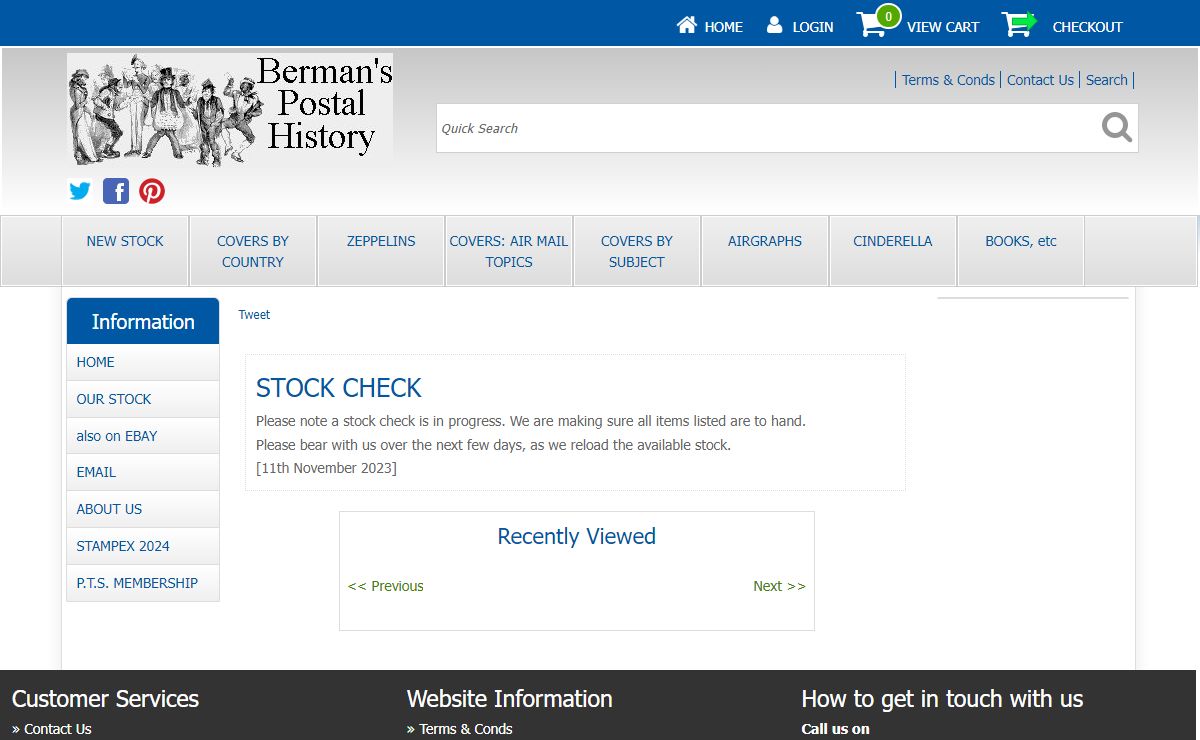Open EMAIL in the sidebar
This screenshot has width=1200, height=740.
click(x=143, y=472)
